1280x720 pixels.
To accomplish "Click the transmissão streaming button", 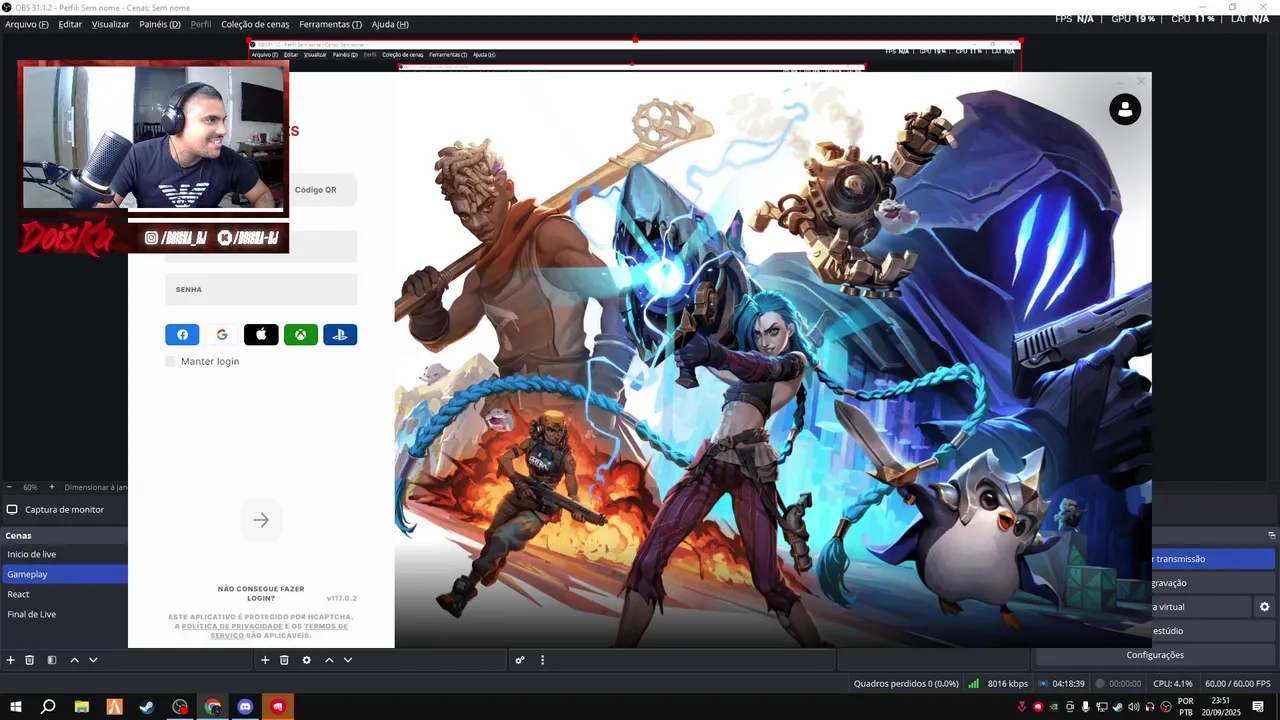I will (1213, 559).
